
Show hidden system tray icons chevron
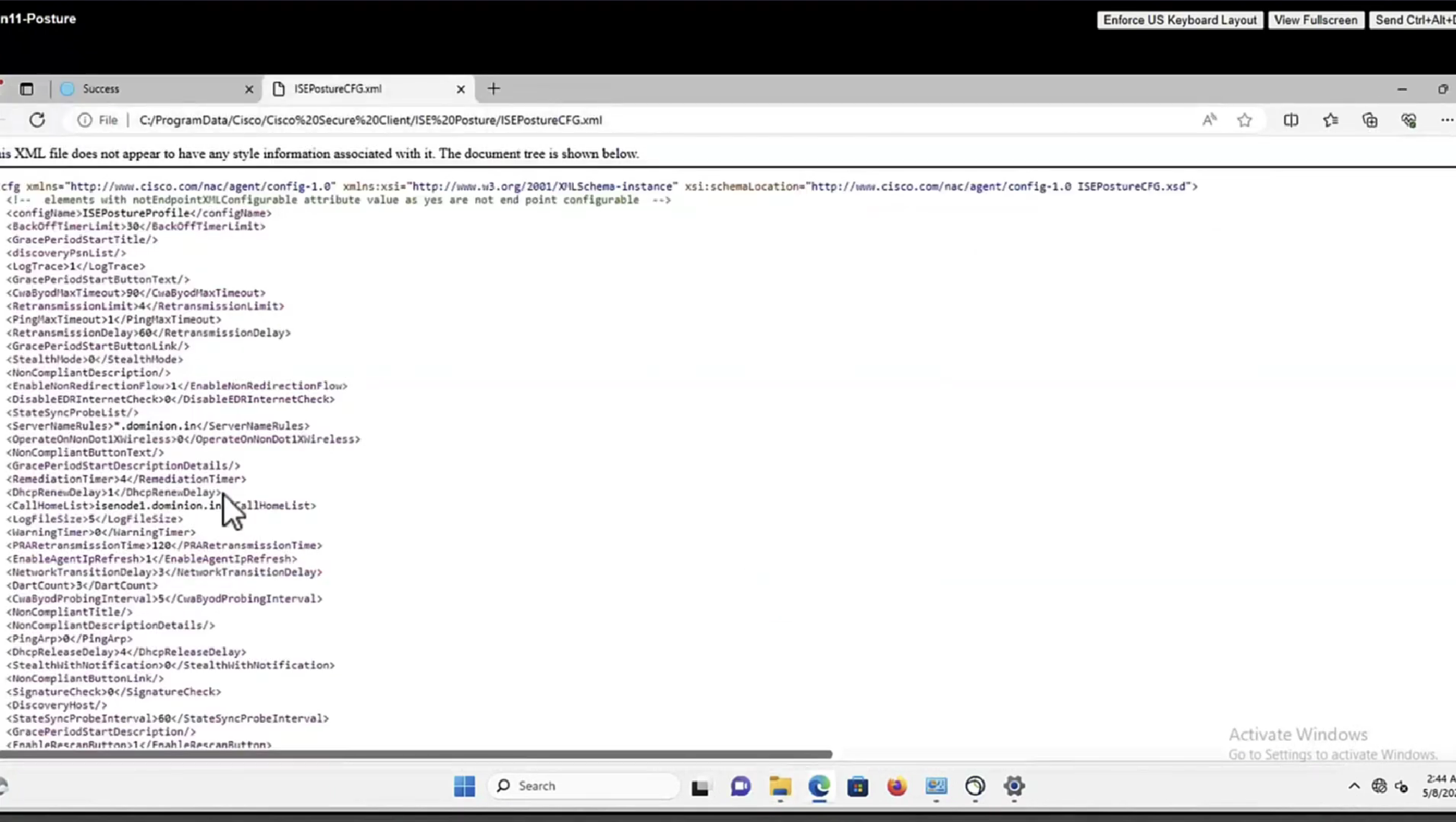tap(1354, 786)
